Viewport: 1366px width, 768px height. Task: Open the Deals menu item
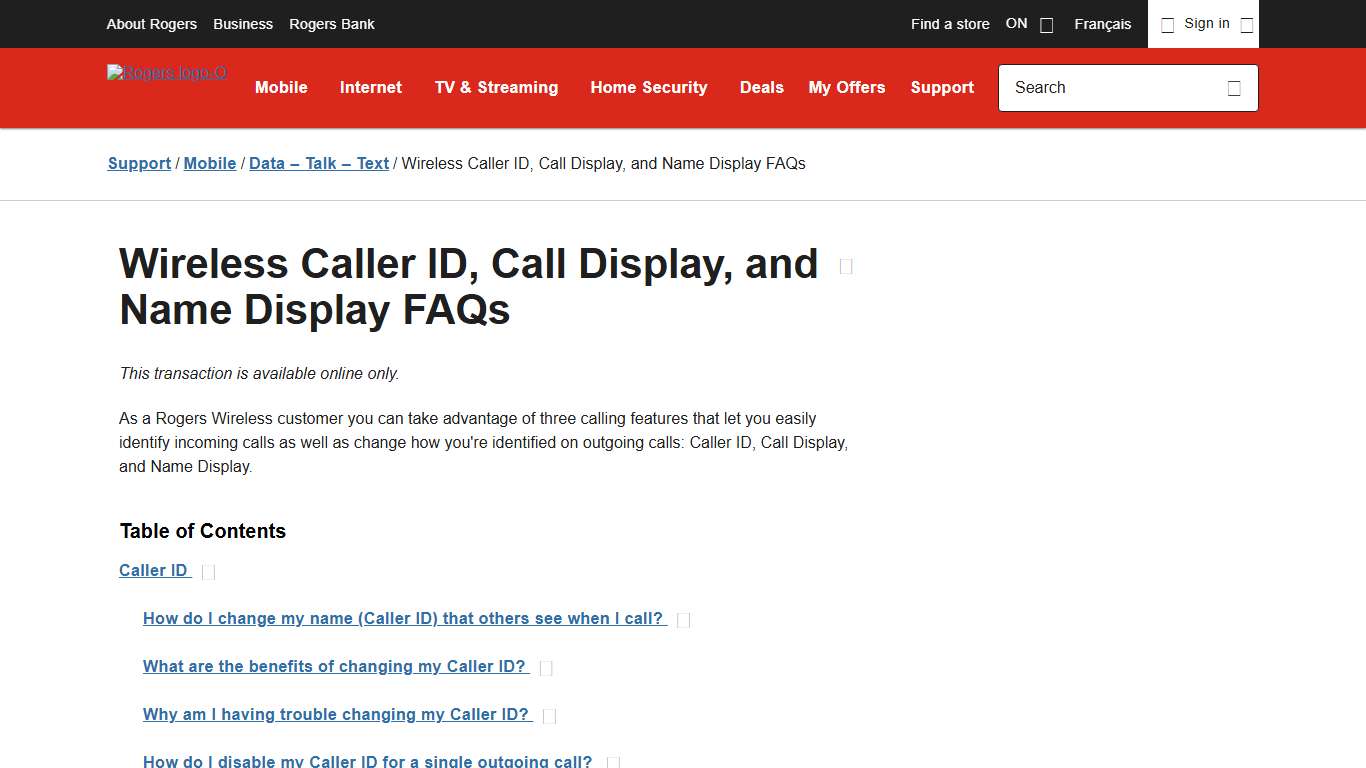click(x=761, y=88)
